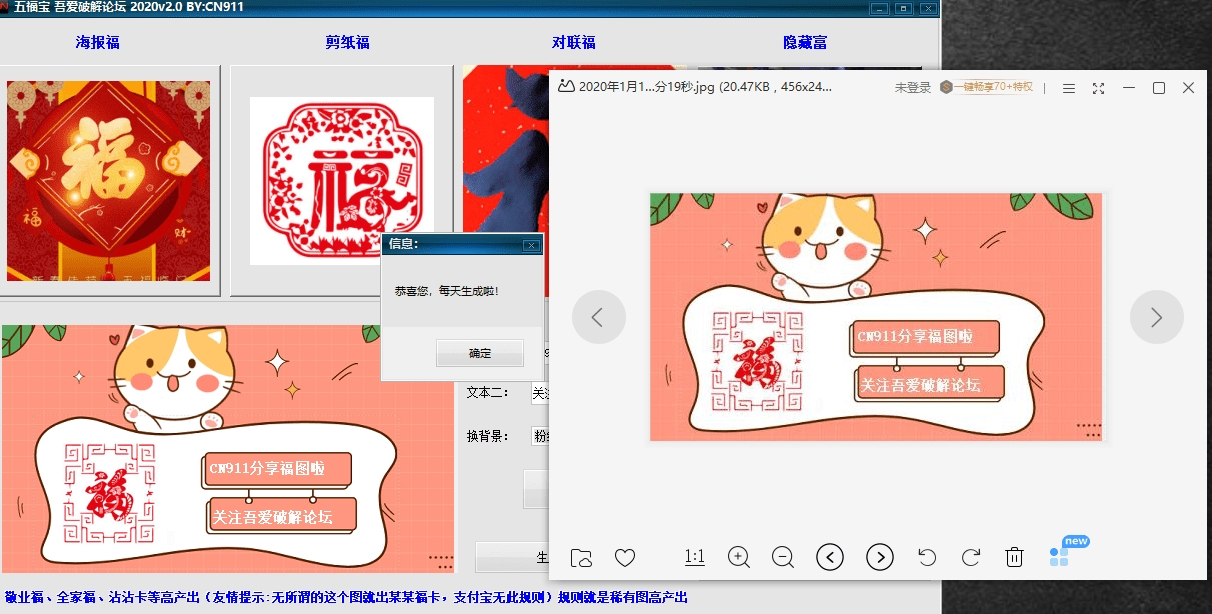Zoom in with the magnifier plus icon
This screenshot has height=614, width=1212.
tap(739, 557)
